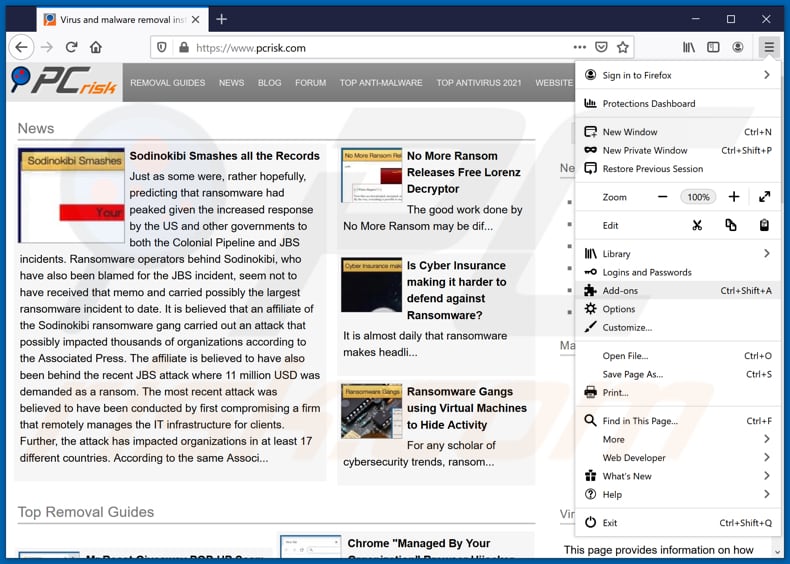
Task: Expand the Help submenu
Action: click(678, 494)
